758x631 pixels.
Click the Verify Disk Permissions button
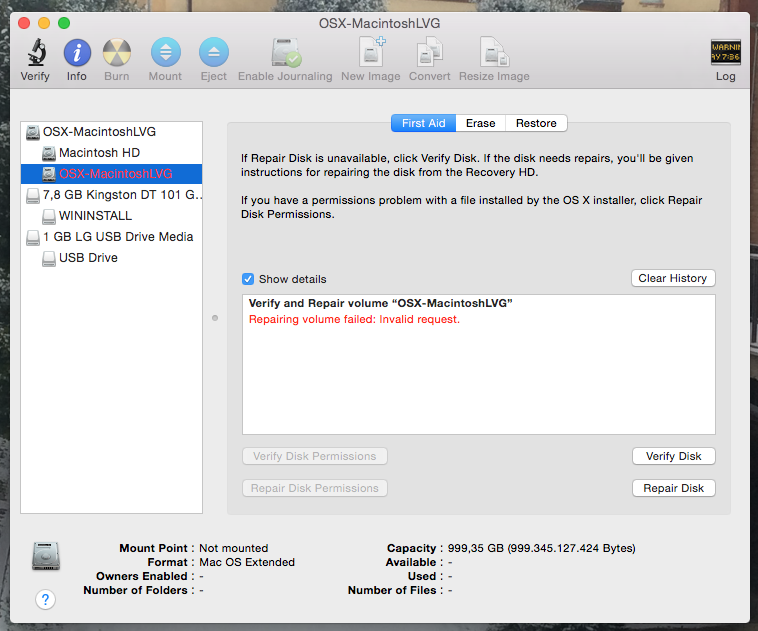[315, 456]
